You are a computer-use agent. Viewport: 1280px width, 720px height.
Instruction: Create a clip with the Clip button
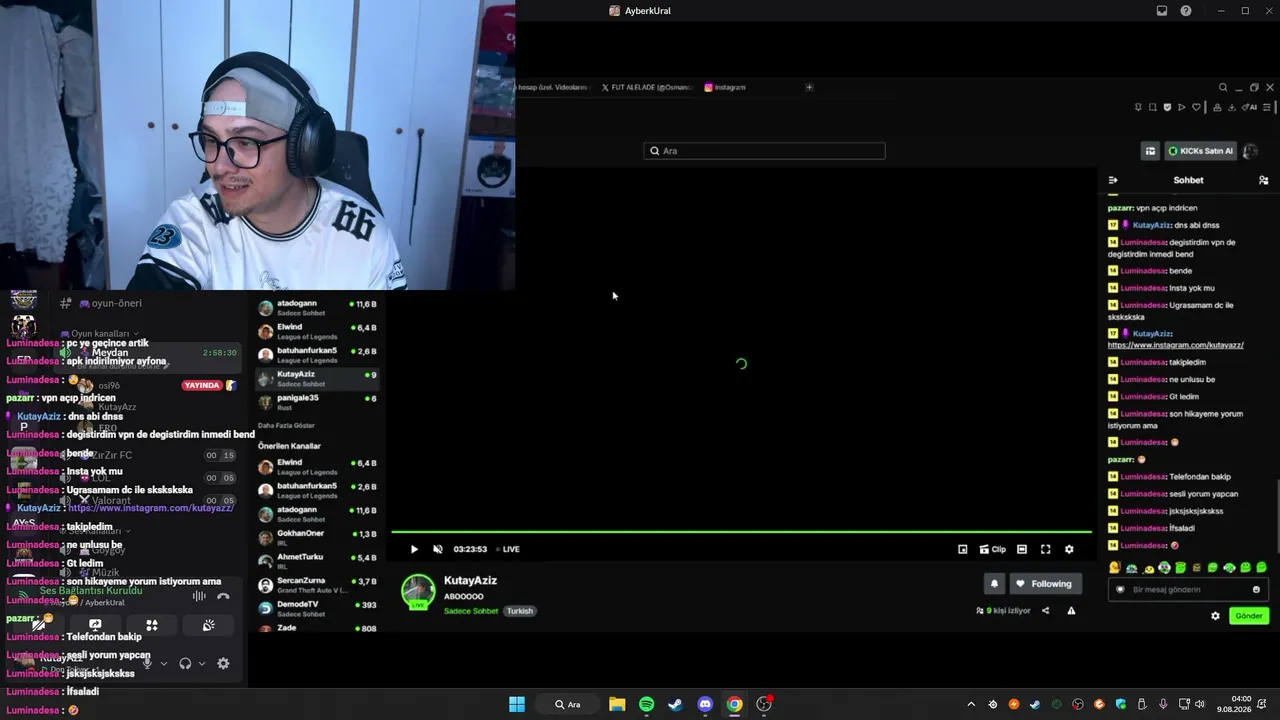993,549
